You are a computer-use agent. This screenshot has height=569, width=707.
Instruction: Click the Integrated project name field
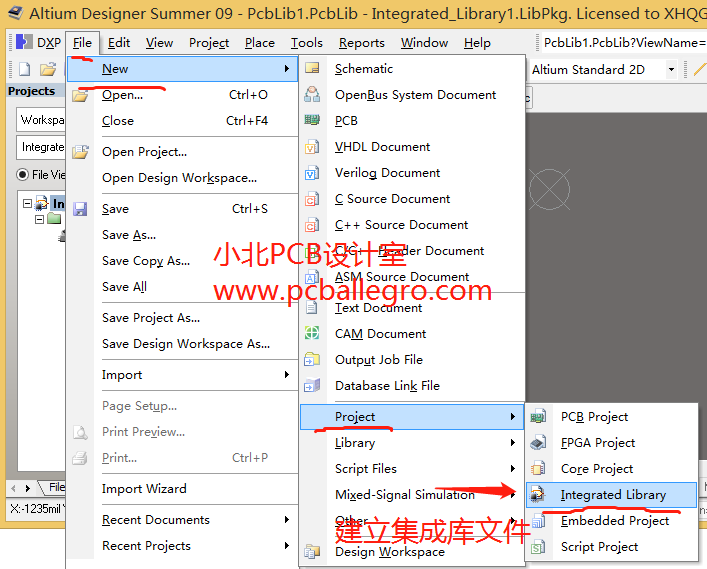(x=41, y=147)
